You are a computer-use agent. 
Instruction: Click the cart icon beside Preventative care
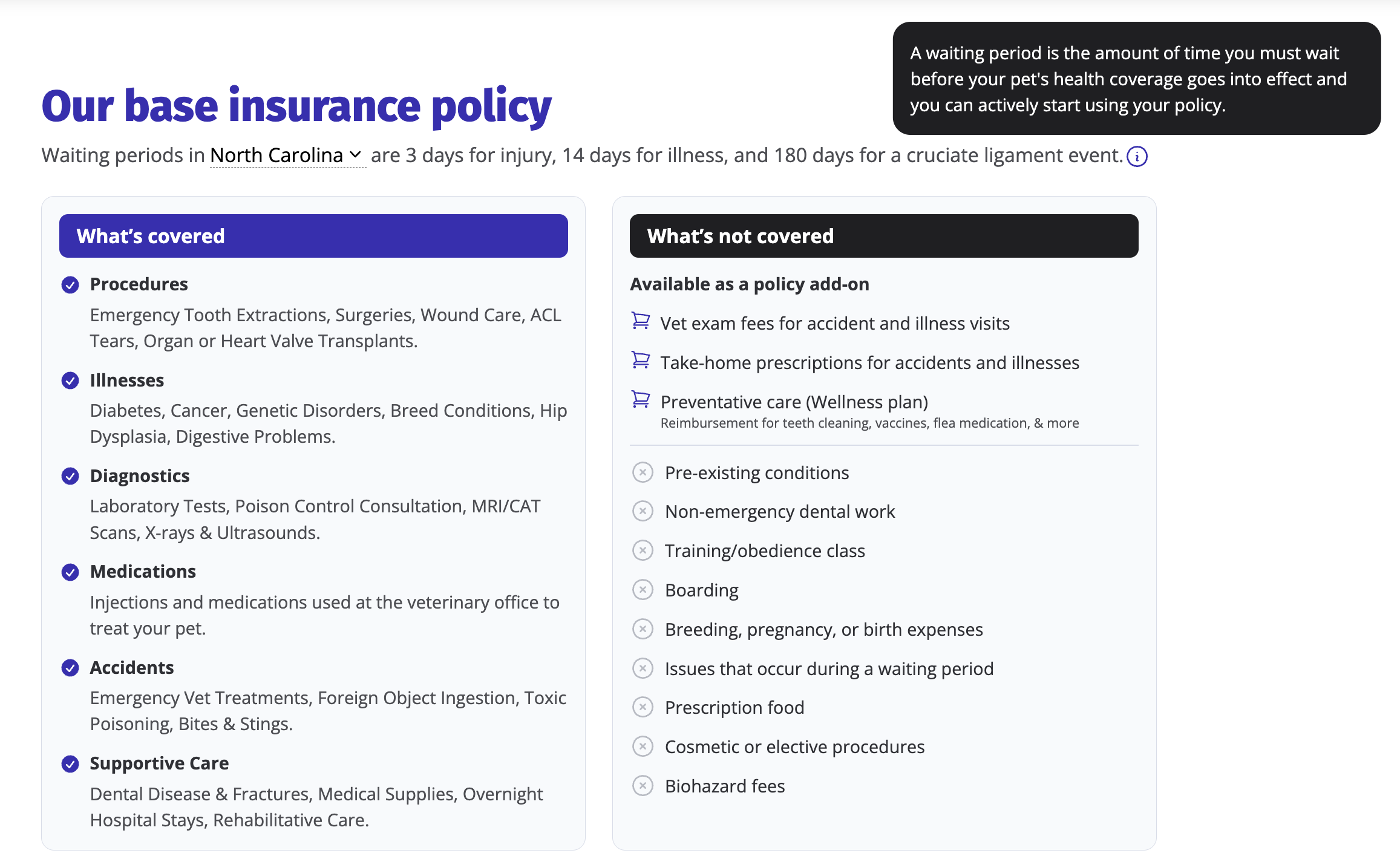coord(641,400)
